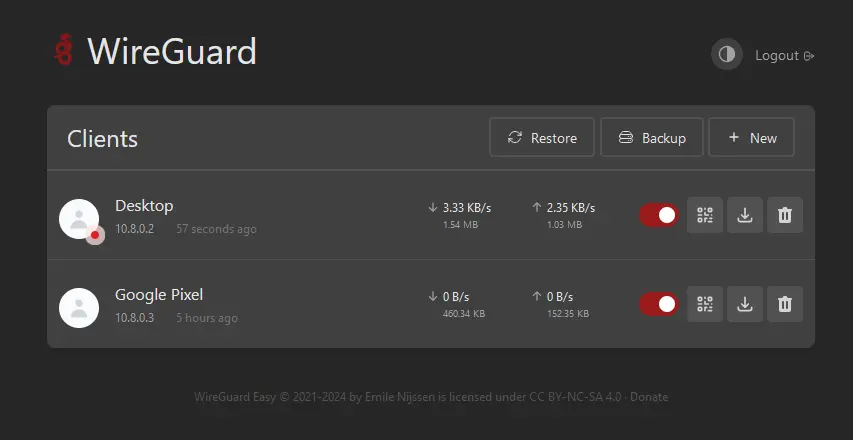Image resolution: width=853 pixels, height=440 pixels.
Task: Edit the Desktop client name
Action: click(144, 206)
